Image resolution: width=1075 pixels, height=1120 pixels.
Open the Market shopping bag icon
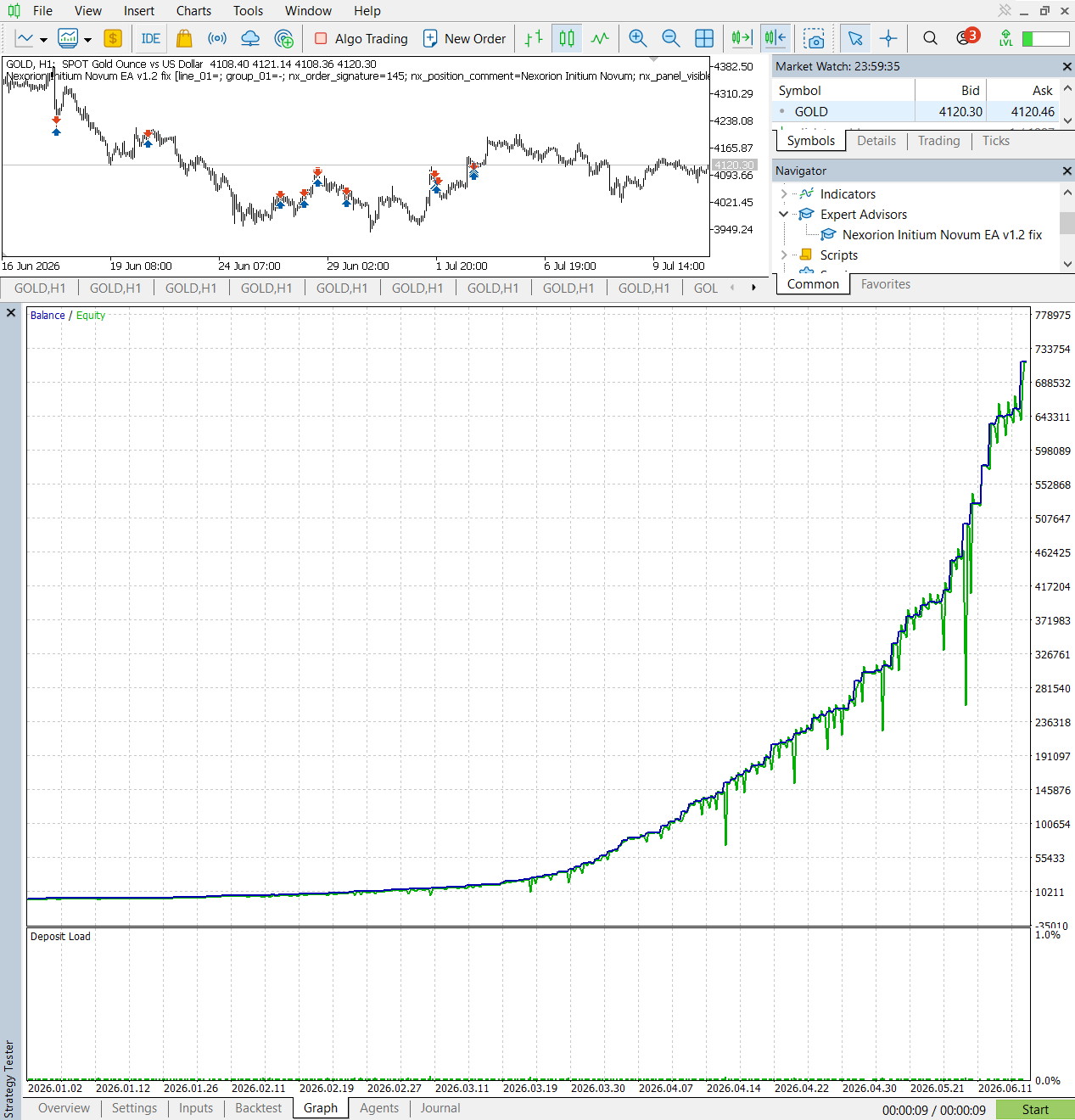tap(184, 38)
